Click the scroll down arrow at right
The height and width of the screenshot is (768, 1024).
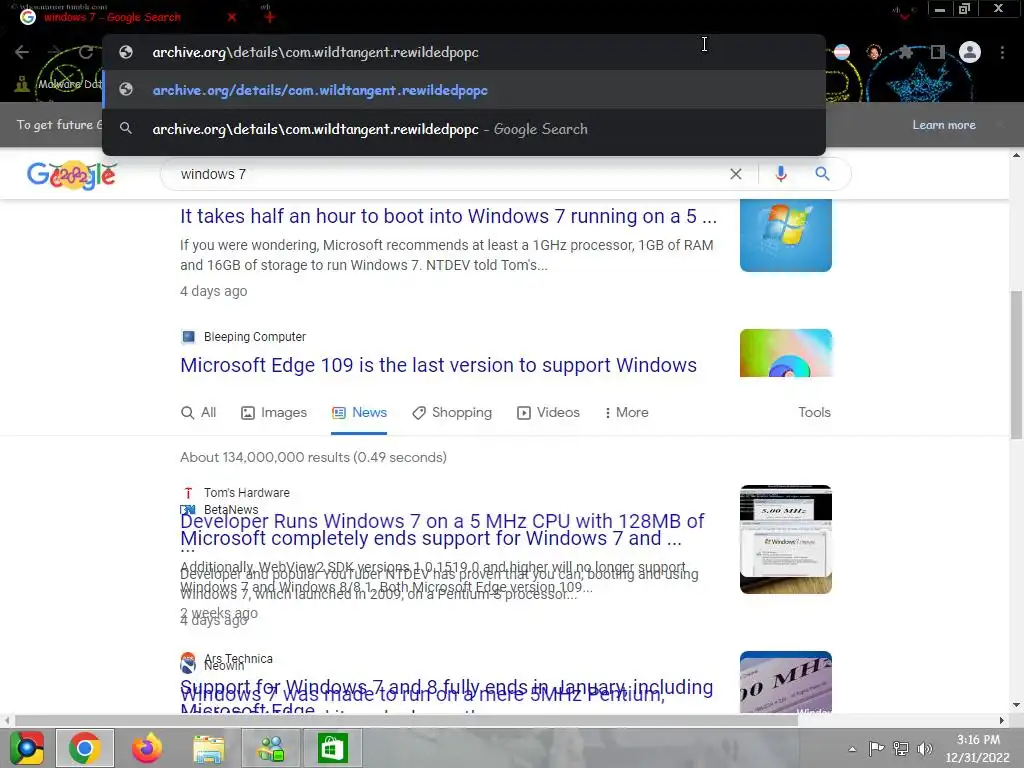pos(1016,705)
